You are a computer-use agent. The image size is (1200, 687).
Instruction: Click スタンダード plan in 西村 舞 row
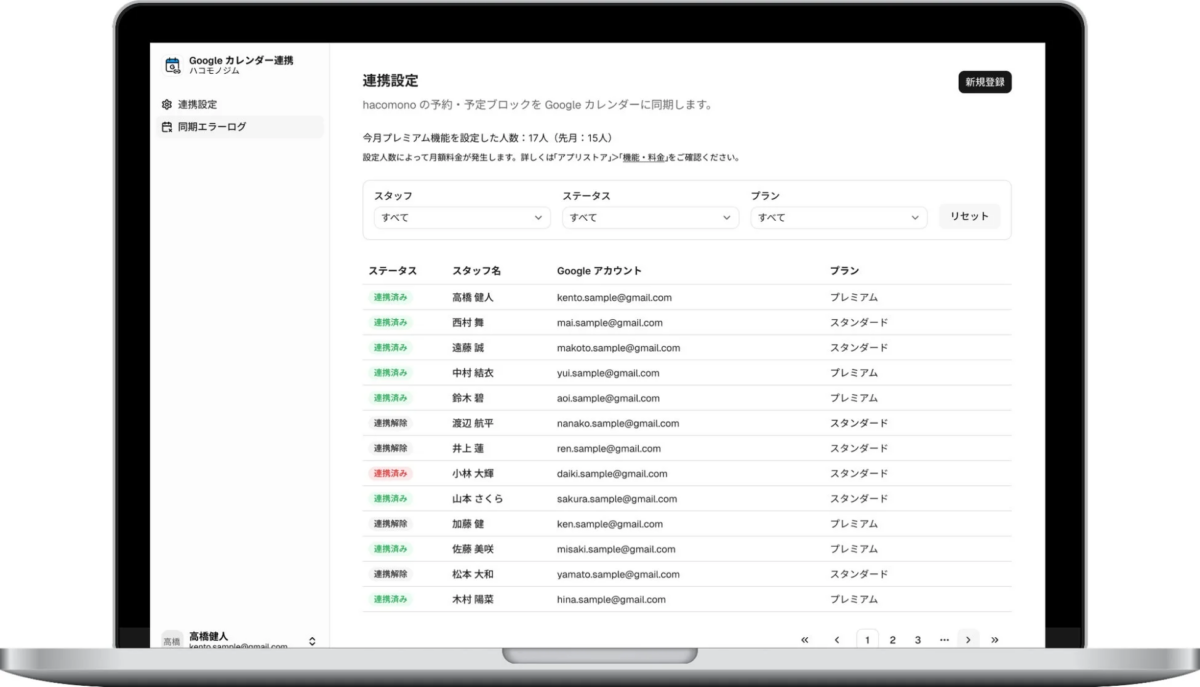859,322
